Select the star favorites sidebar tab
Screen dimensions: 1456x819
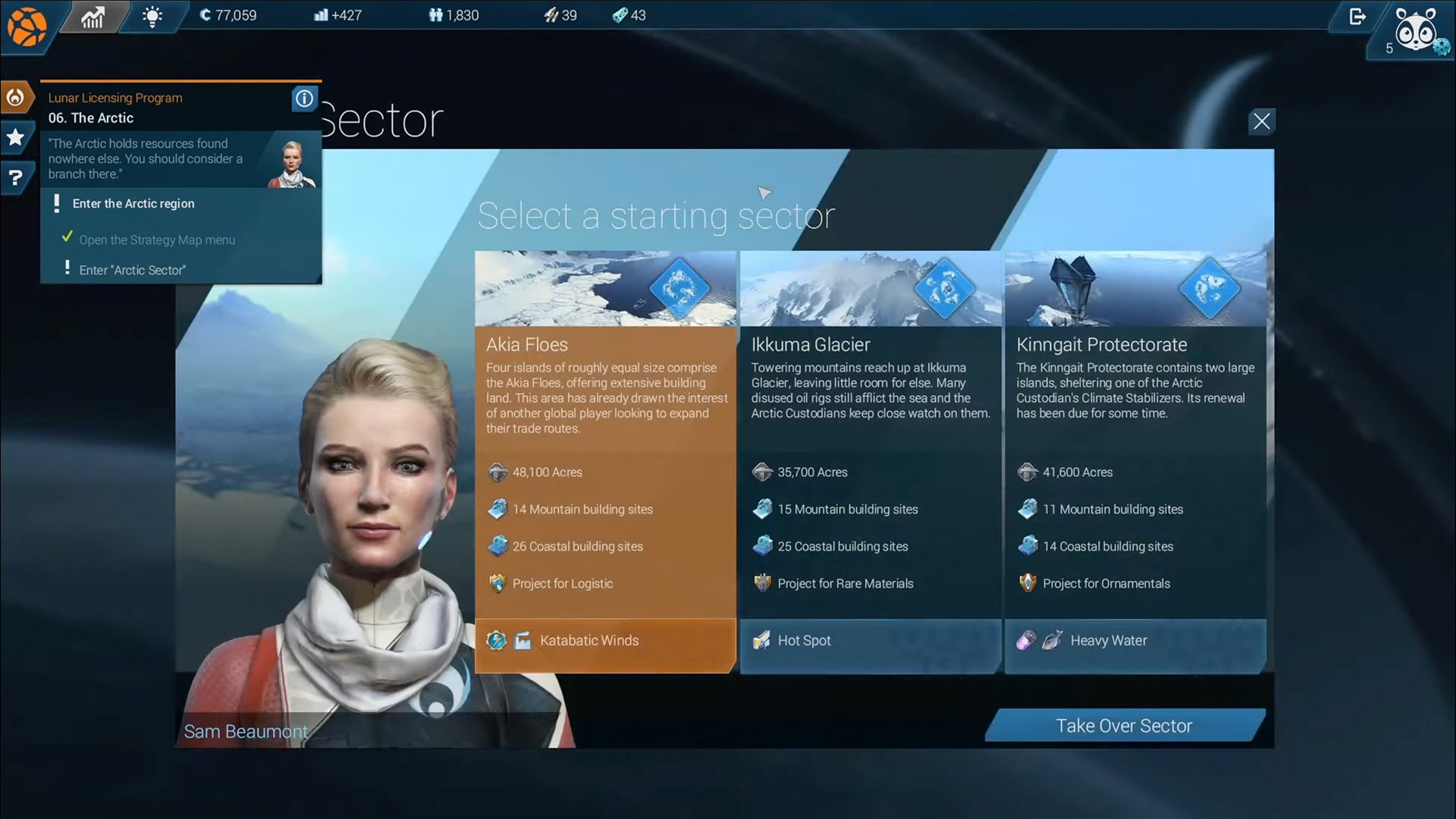16,137
